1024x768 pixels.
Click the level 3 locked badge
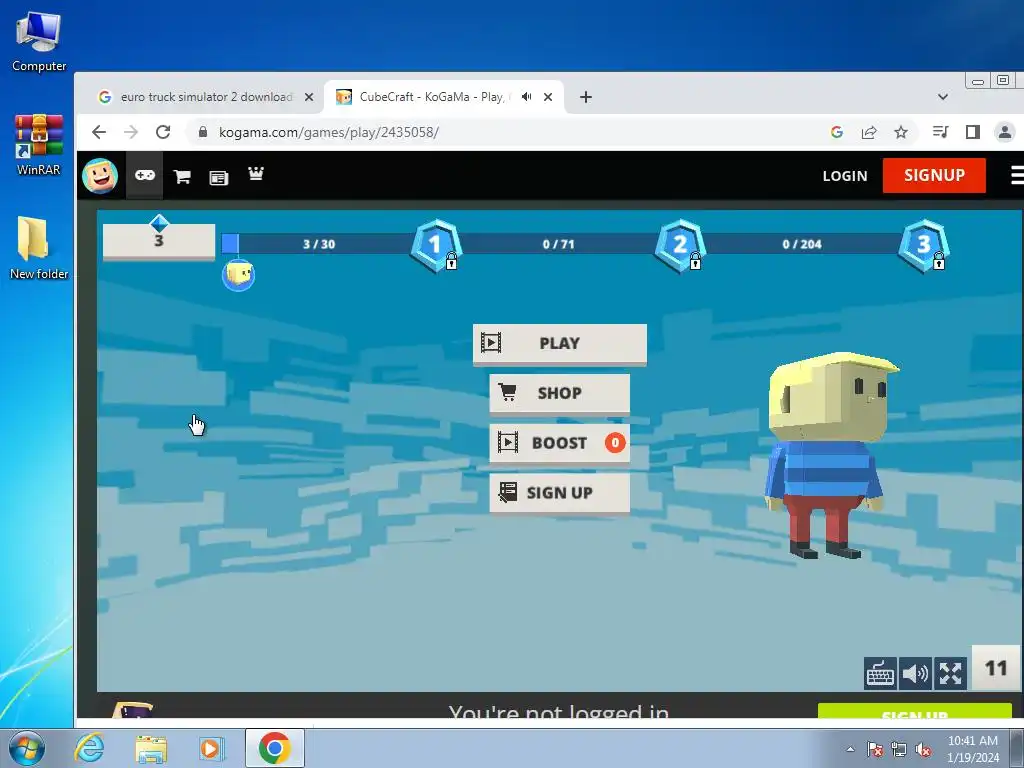(923, 246)
